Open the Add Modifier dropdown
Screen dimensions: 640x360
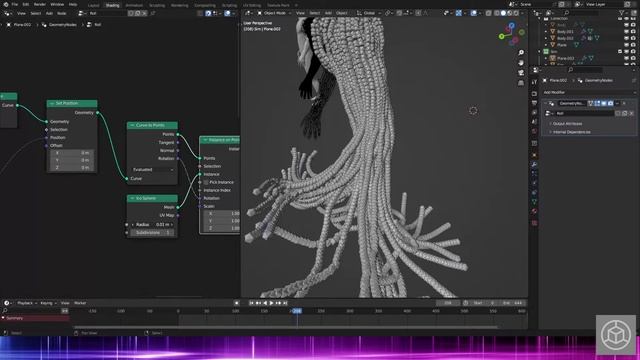pos(588,93)
